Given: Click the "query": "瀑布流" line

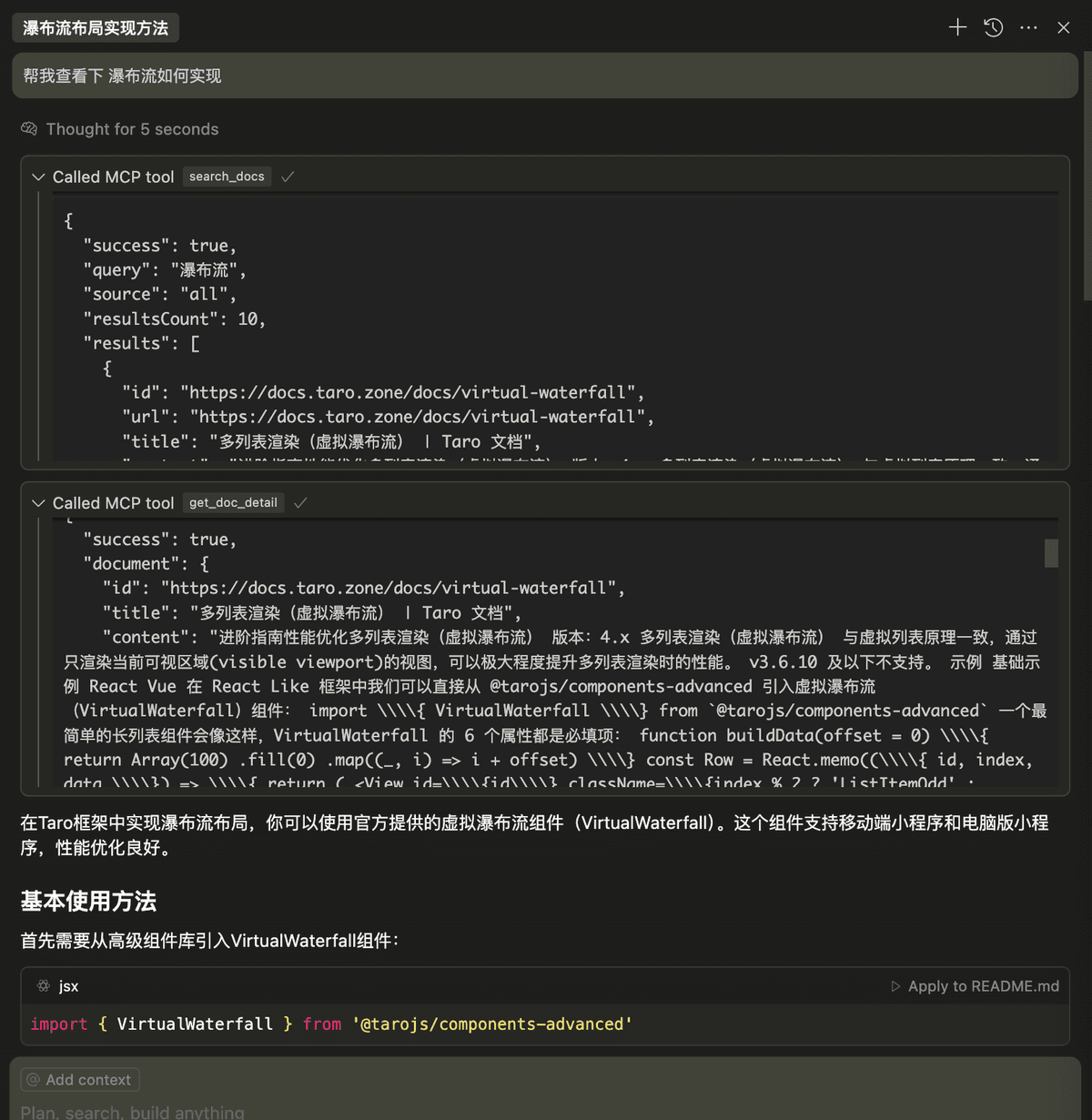Looking at the screenshot, I should [165, 270].
